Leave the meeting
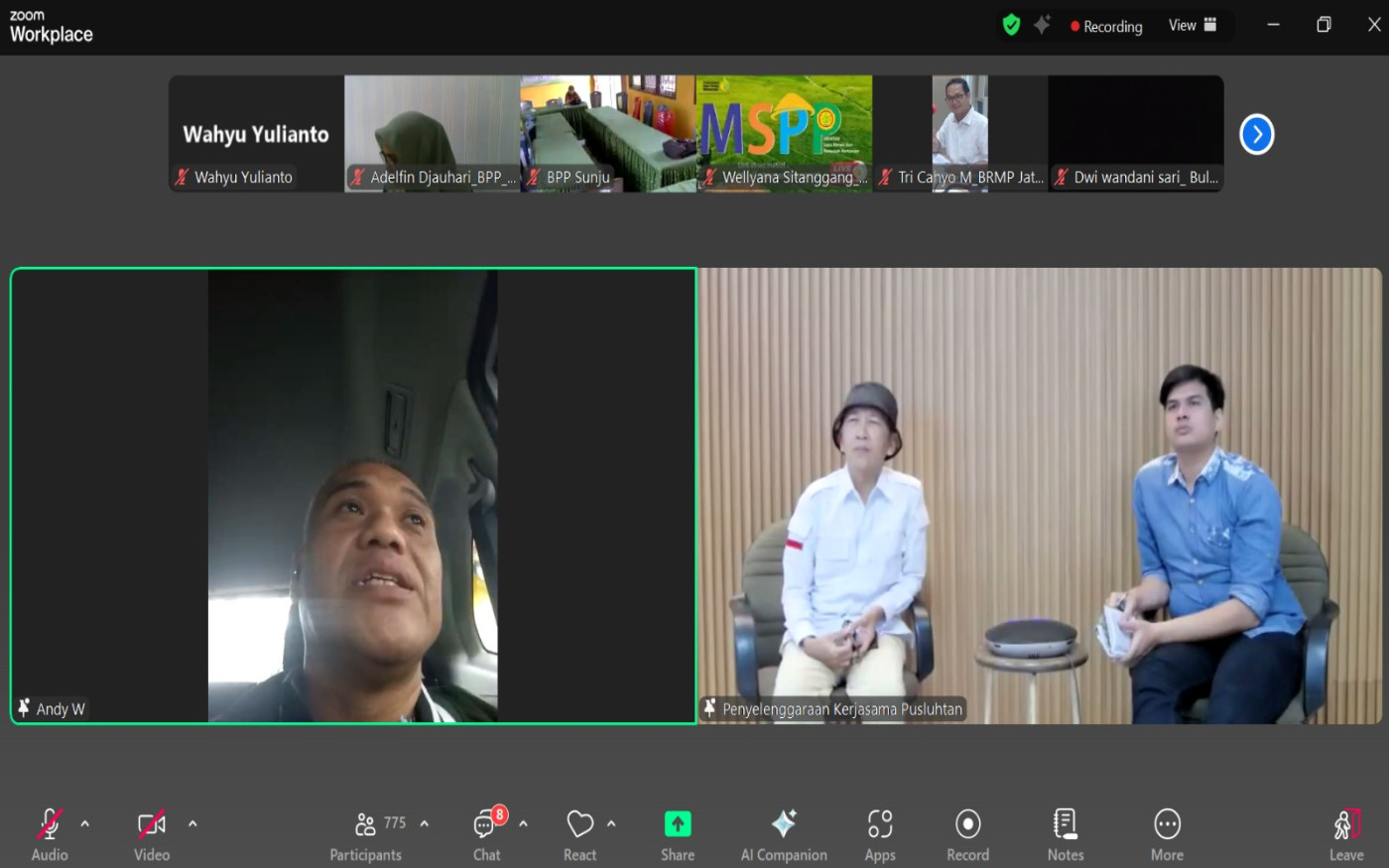The image size is (1389, 868). (1346, 833)
